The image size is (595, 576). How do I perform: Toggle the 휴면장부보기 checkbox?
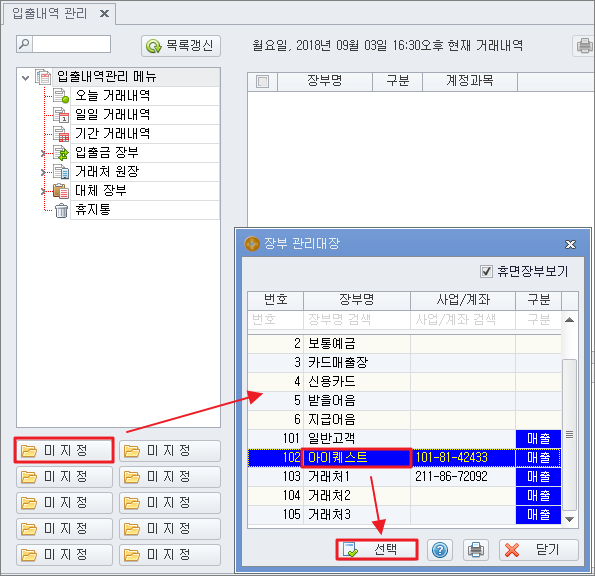pyautogui.click(x=486, y=271)
